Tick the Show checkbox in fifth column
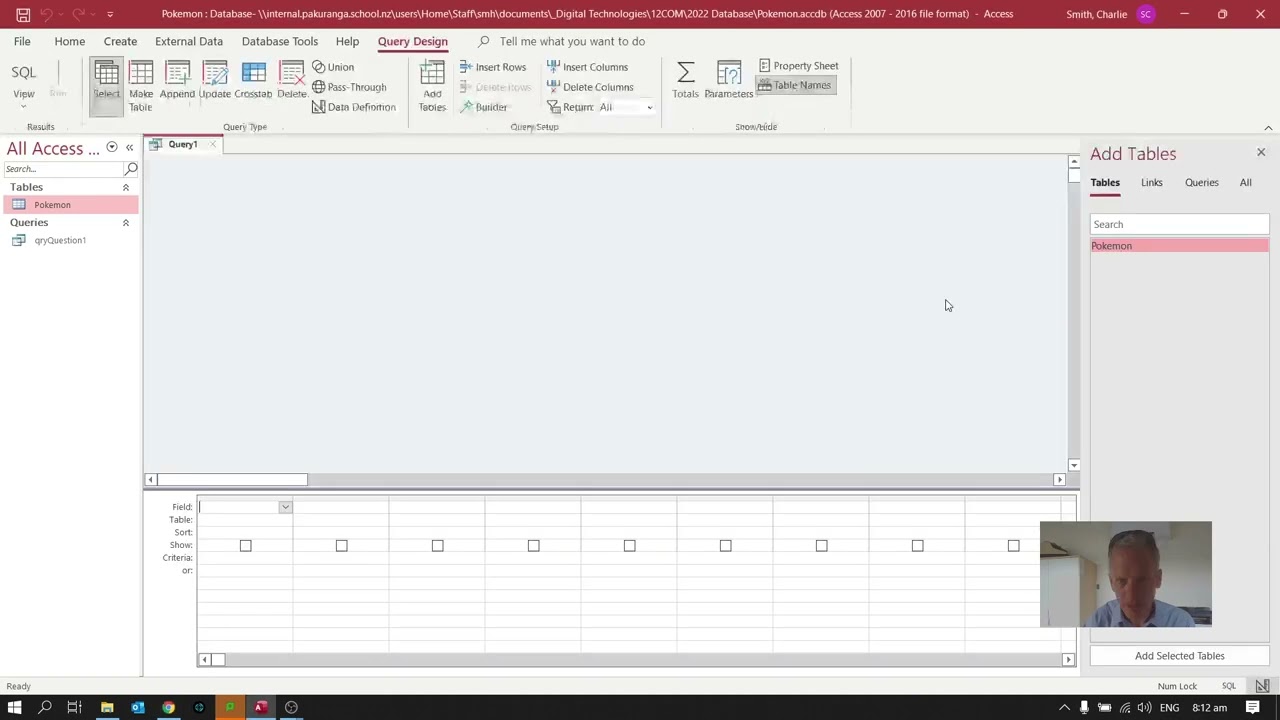1280x720 pixels. (x=629, y=545)
